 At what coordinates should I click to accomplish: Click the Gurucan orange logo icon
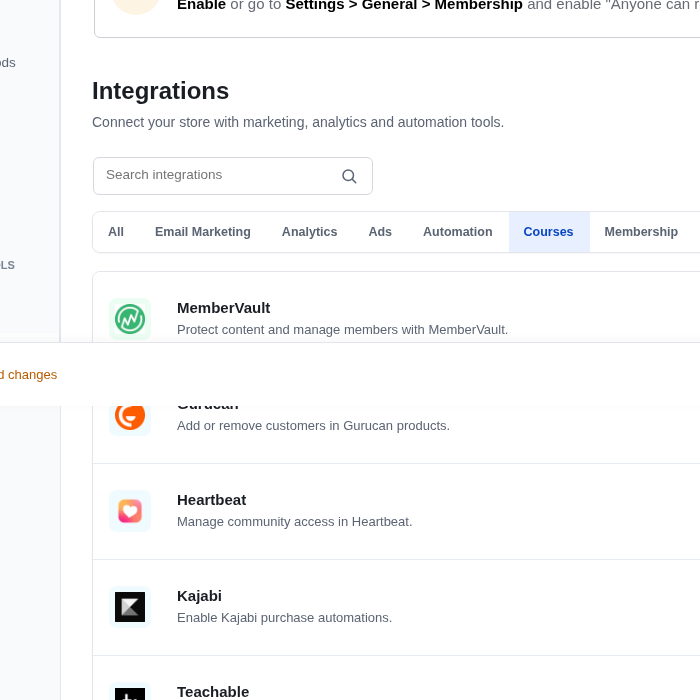coord(130,418)
